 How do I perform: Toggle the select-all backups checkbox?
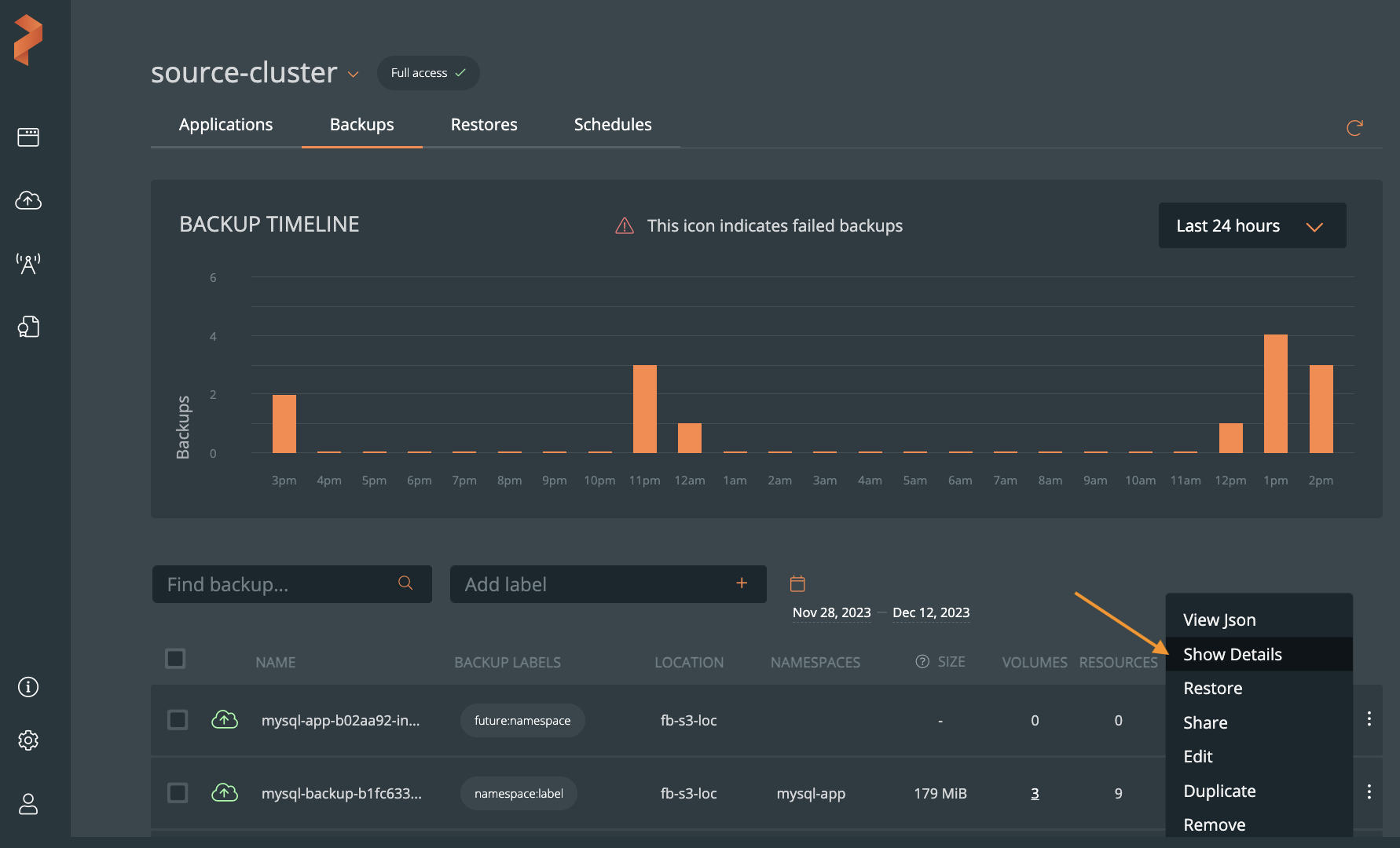click(175, 659)
